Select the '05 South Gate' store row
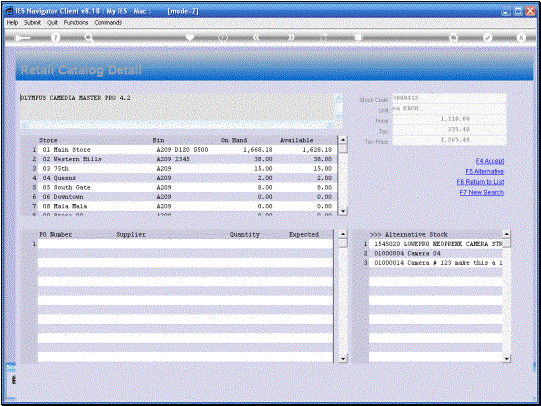Screen dimensions: 541x406 pos(186,187)
